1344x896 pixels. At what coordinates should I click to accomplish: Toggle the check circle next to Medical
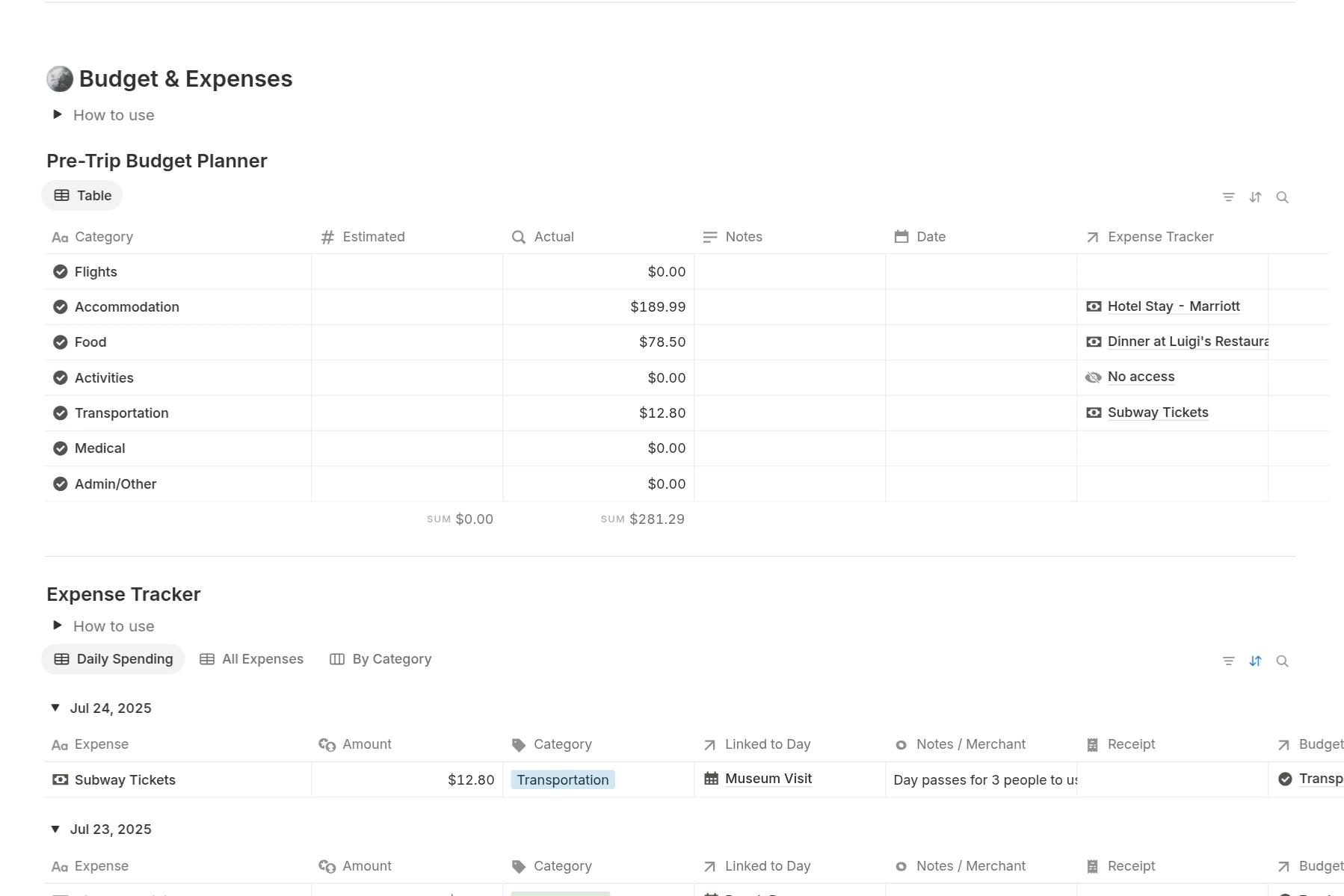coord(61,448)
